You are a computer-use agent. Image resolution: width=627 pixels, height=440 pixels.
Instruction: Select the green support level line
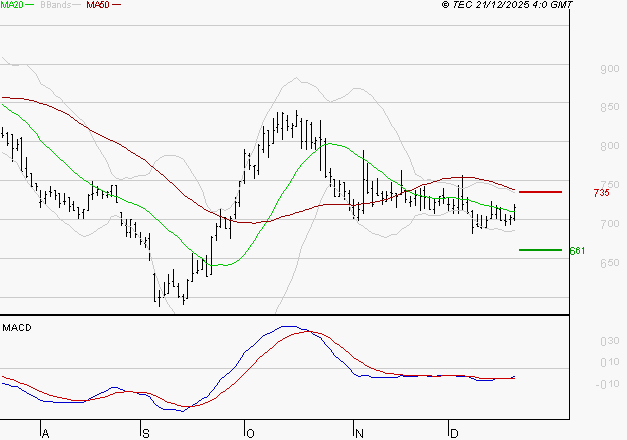540,249
